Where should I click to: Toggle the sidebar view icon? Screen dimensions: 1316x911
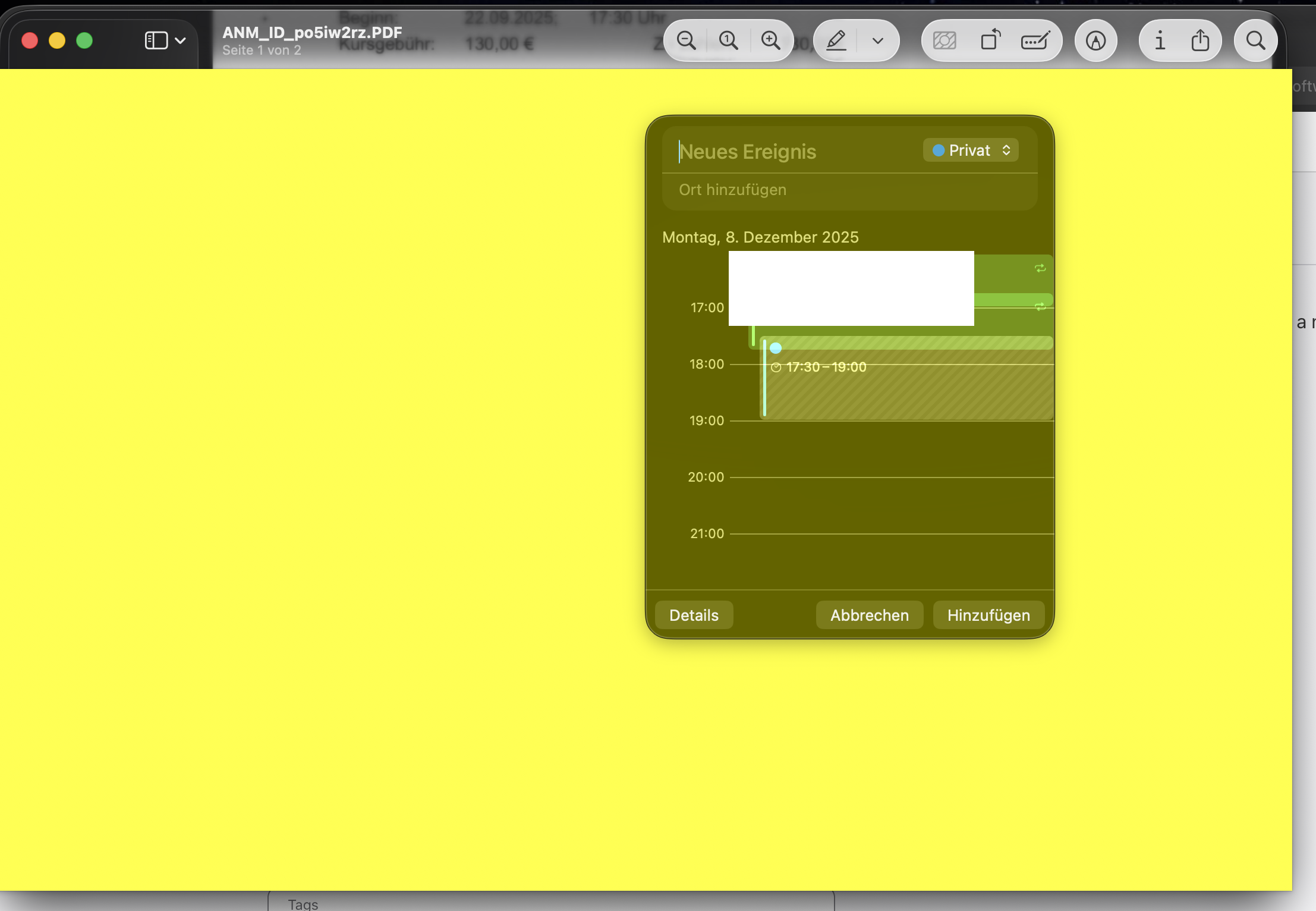click(156, 40)
